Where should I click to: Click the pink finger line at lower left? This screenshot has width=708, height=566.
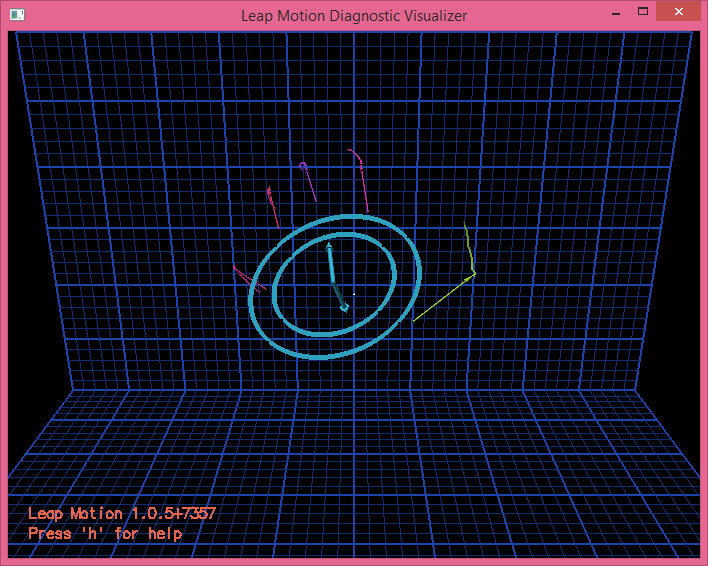click(x=246, y=278)
